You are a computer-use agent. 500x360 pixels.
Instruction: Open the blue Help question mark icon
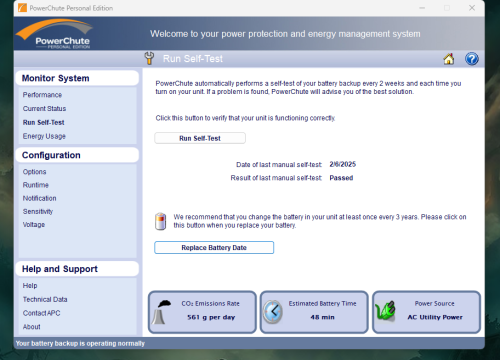(472, 59)
